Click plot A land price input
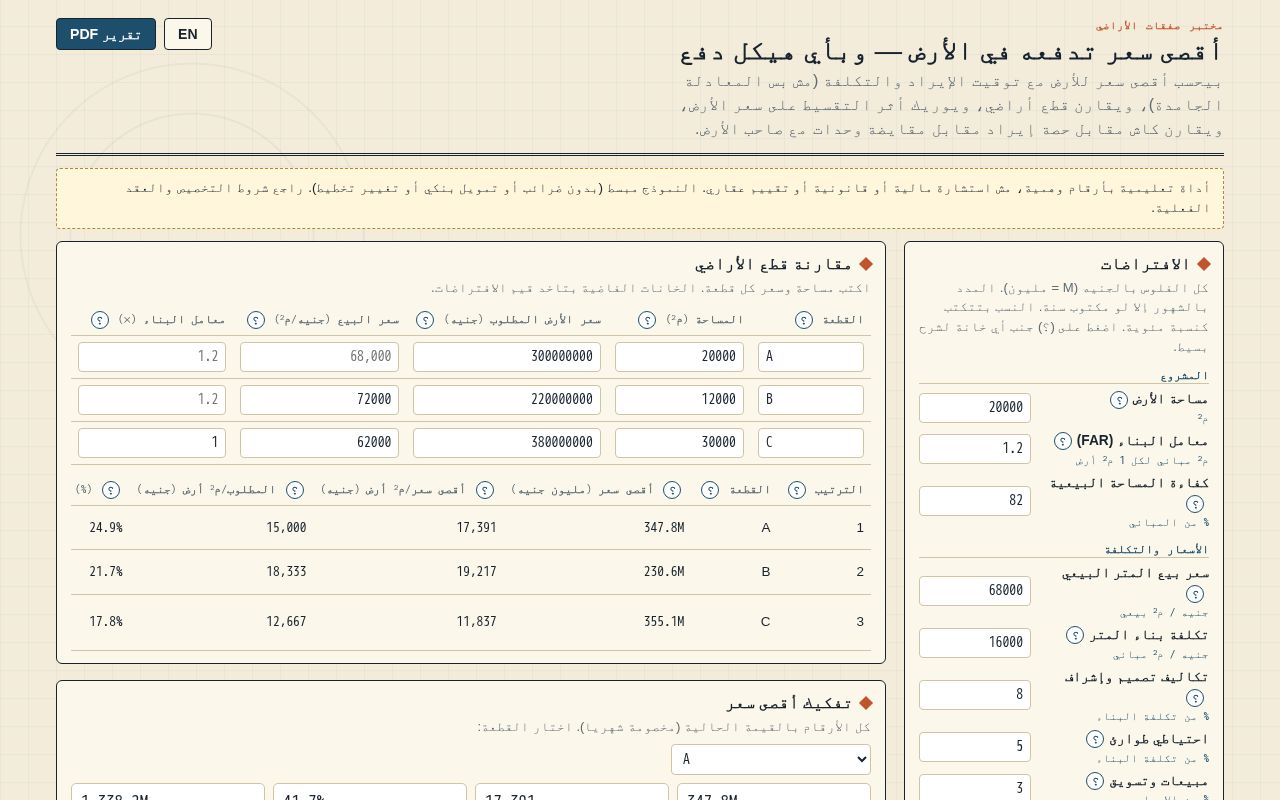This screenshot has height=800, width=1280. pyautogui.click(x=507, y=357)
